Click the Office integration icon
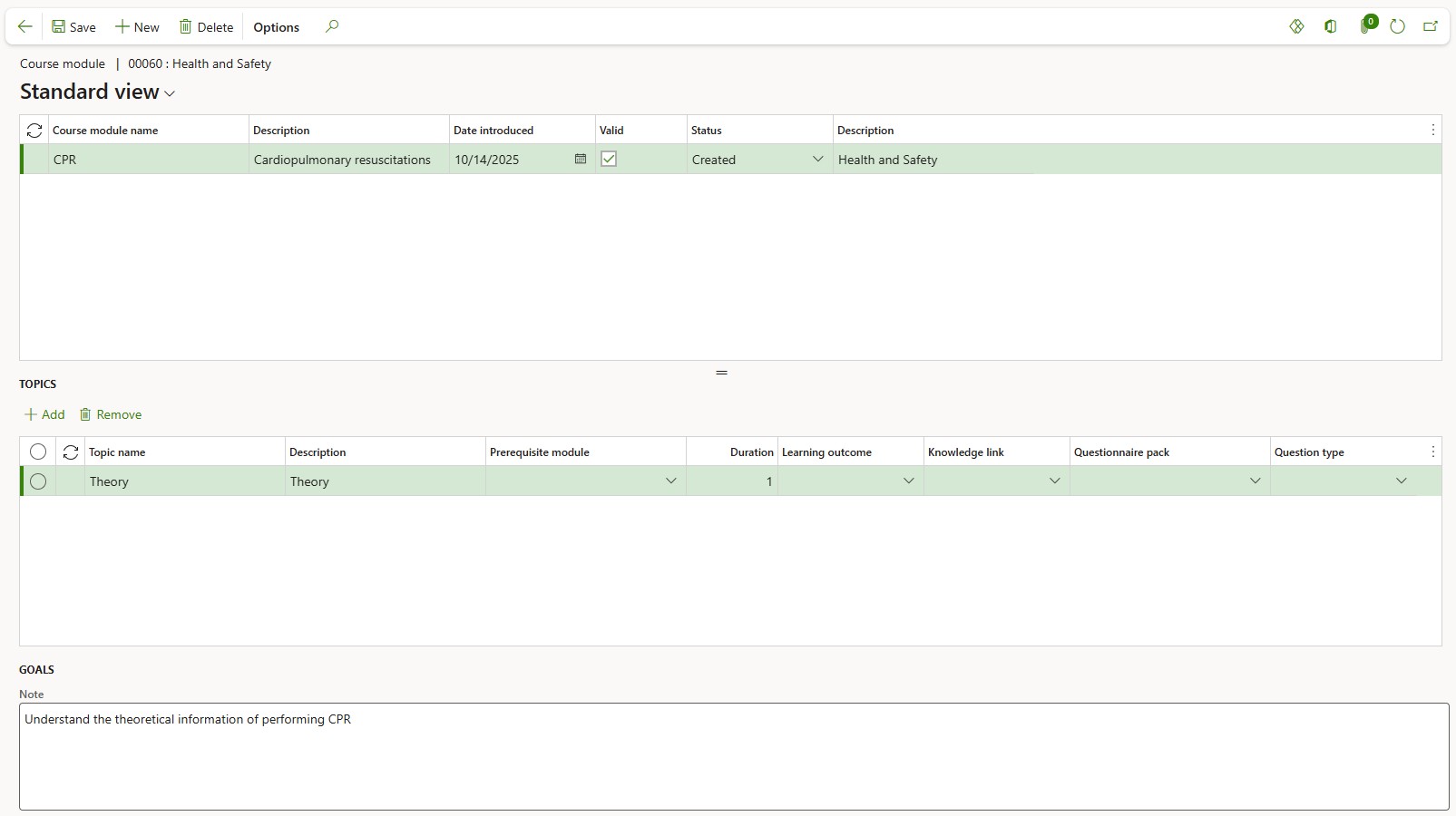1456x816 pixels. [x=1331, y=27]
